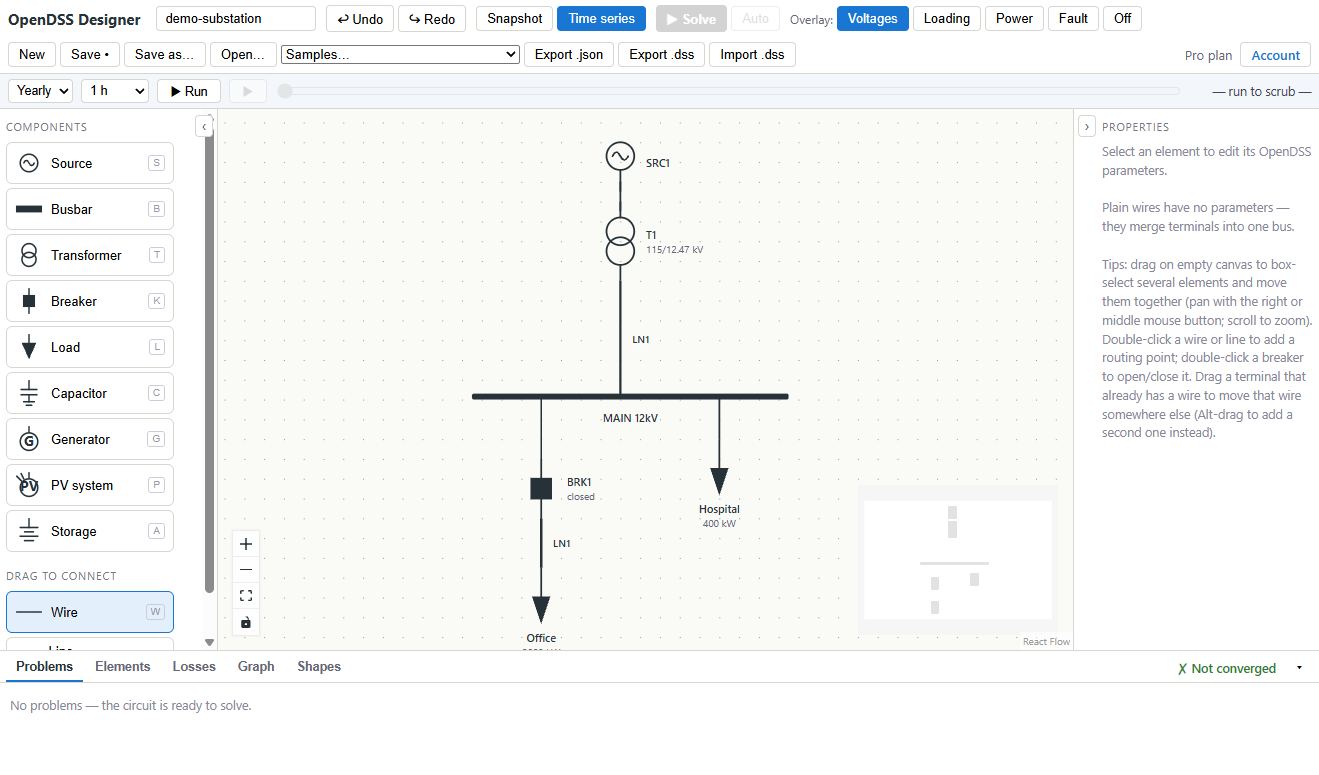Click the canvas minimap

[958, 560]
